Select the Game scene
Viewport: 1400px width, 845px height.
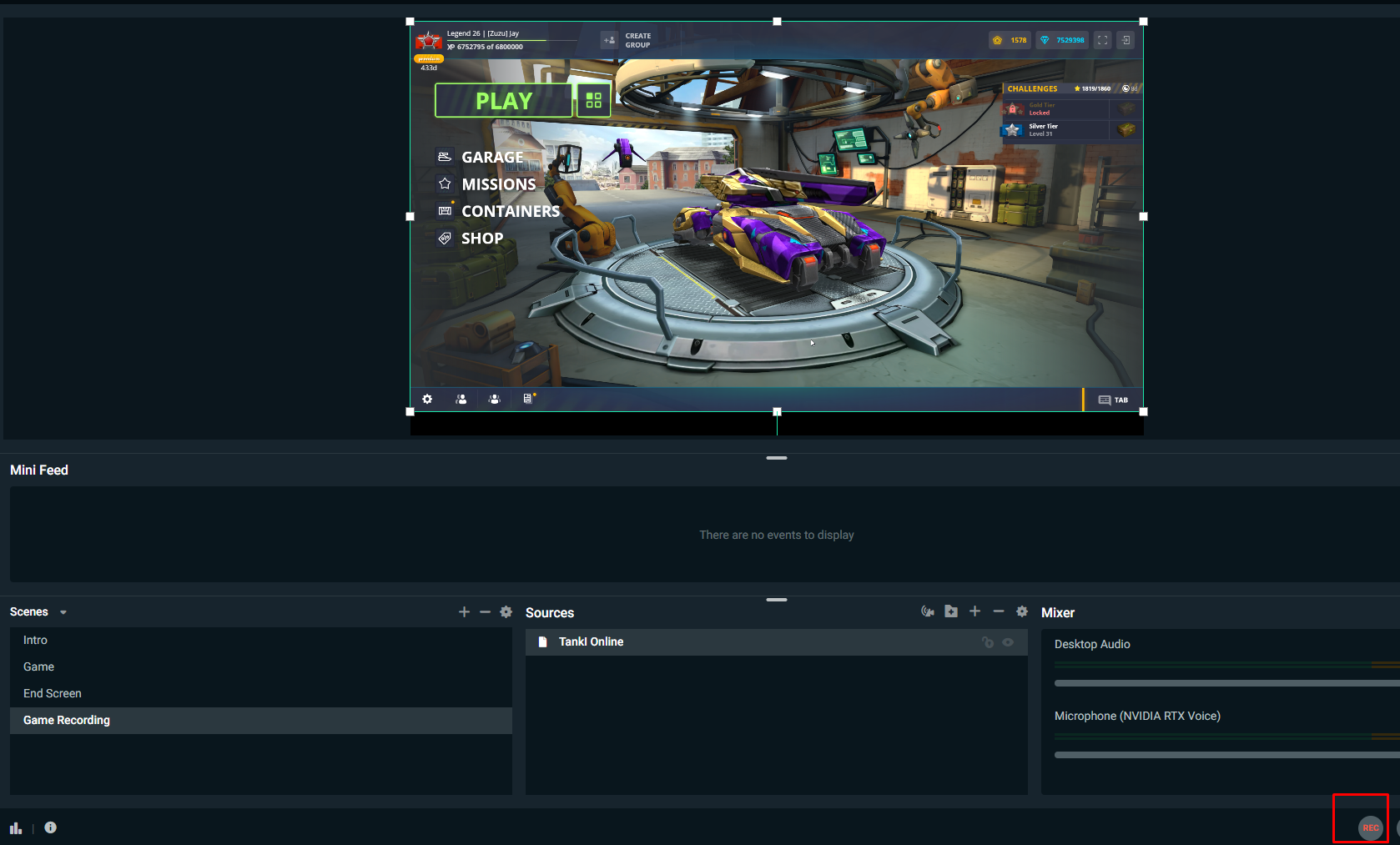tap(261, 666)
